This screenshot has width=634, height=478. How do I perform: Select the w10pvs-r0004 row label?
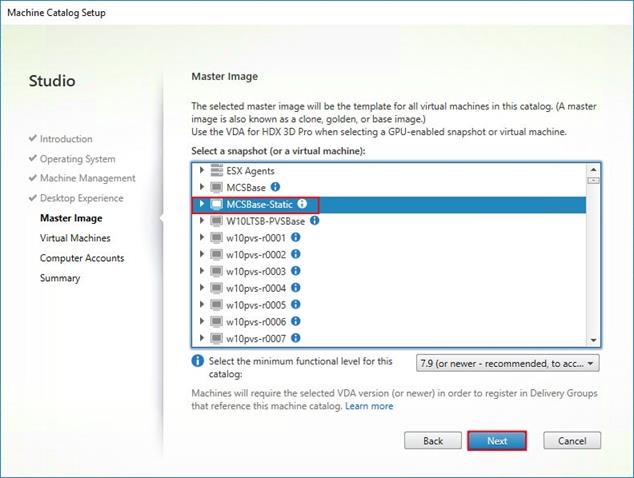pyautogui.click(x=256, y=288)
